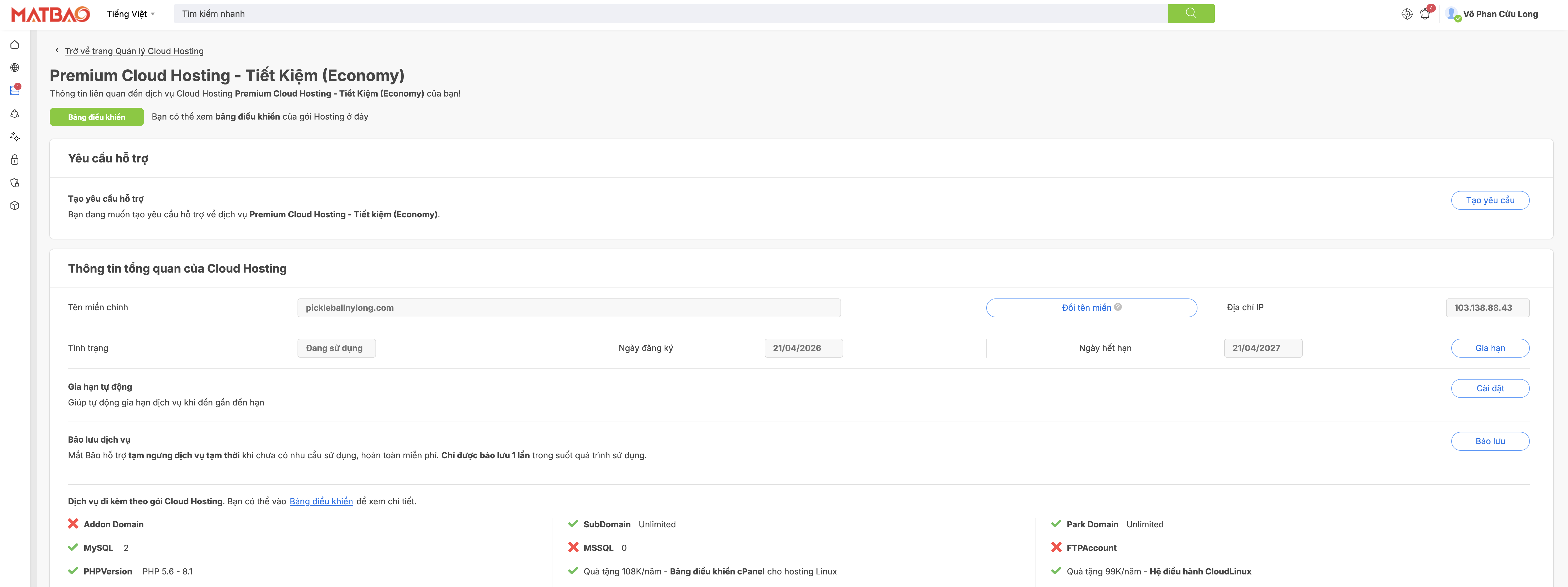Click the green check next to SubDomain

(x=573, y=524)
